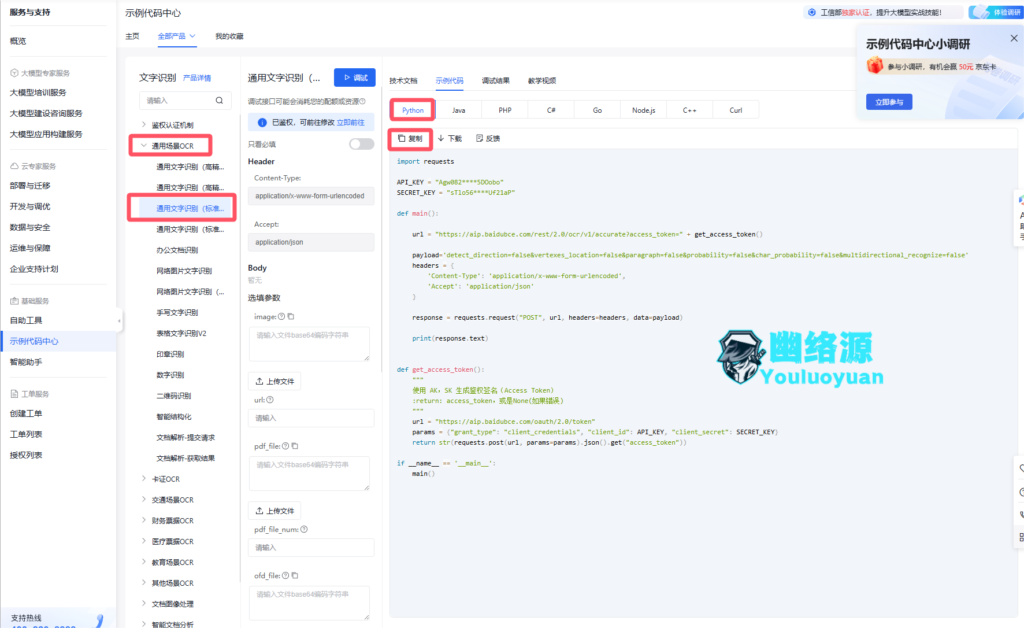
Task: Click the copy icon next to pdf_file parameter
Action: coord(295,446)
